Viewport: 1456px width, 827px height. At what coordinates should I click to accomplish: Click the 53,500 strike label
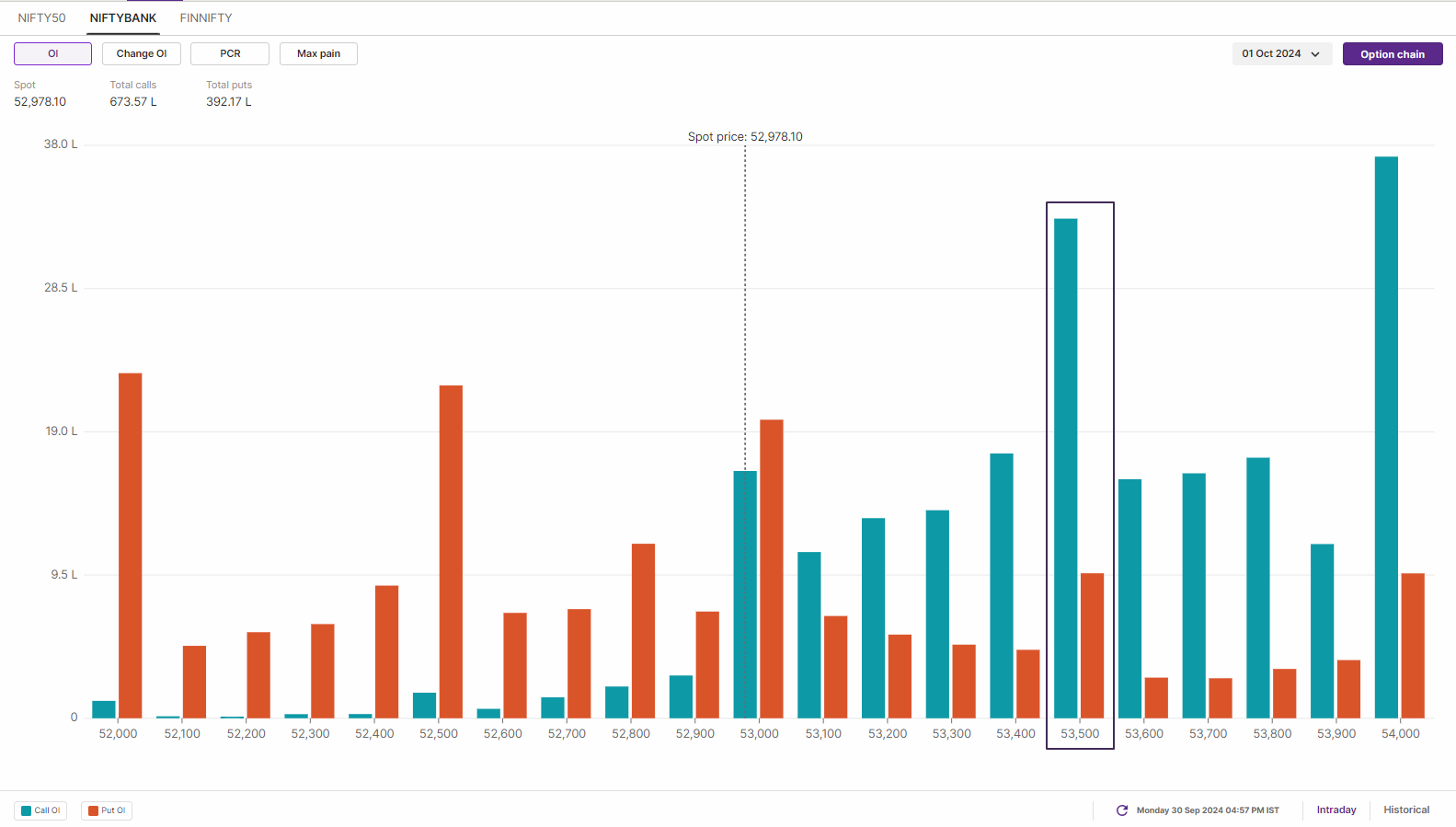(1080, 733)
